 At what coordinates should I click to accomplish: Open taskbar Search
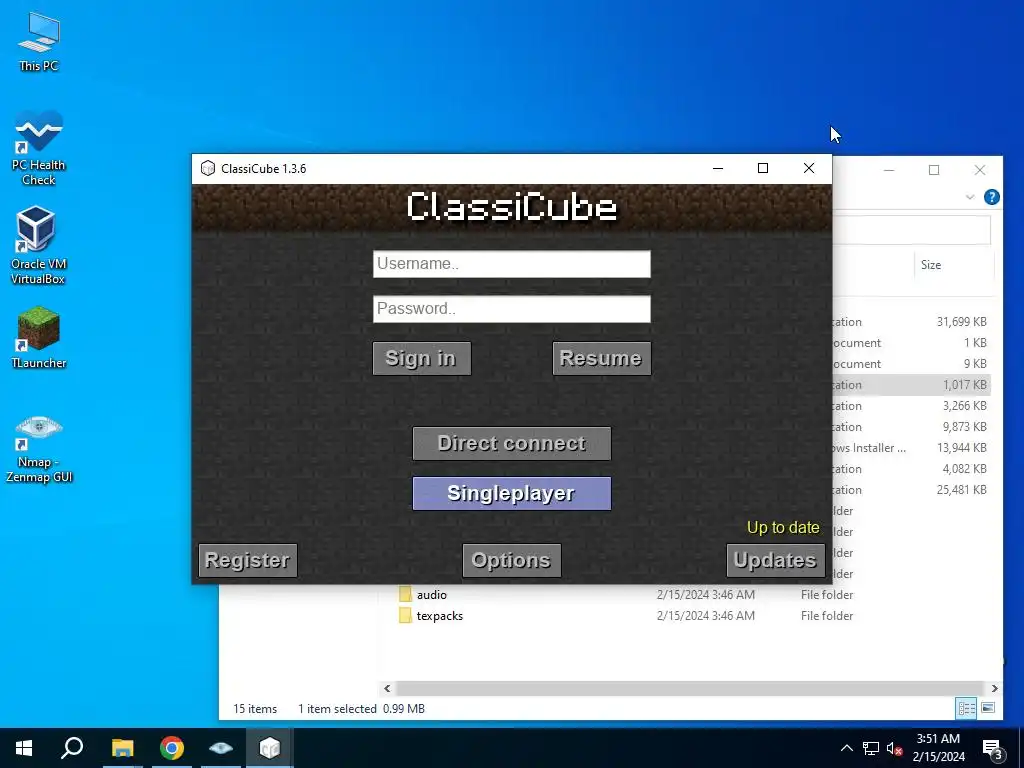pos(72,748)
